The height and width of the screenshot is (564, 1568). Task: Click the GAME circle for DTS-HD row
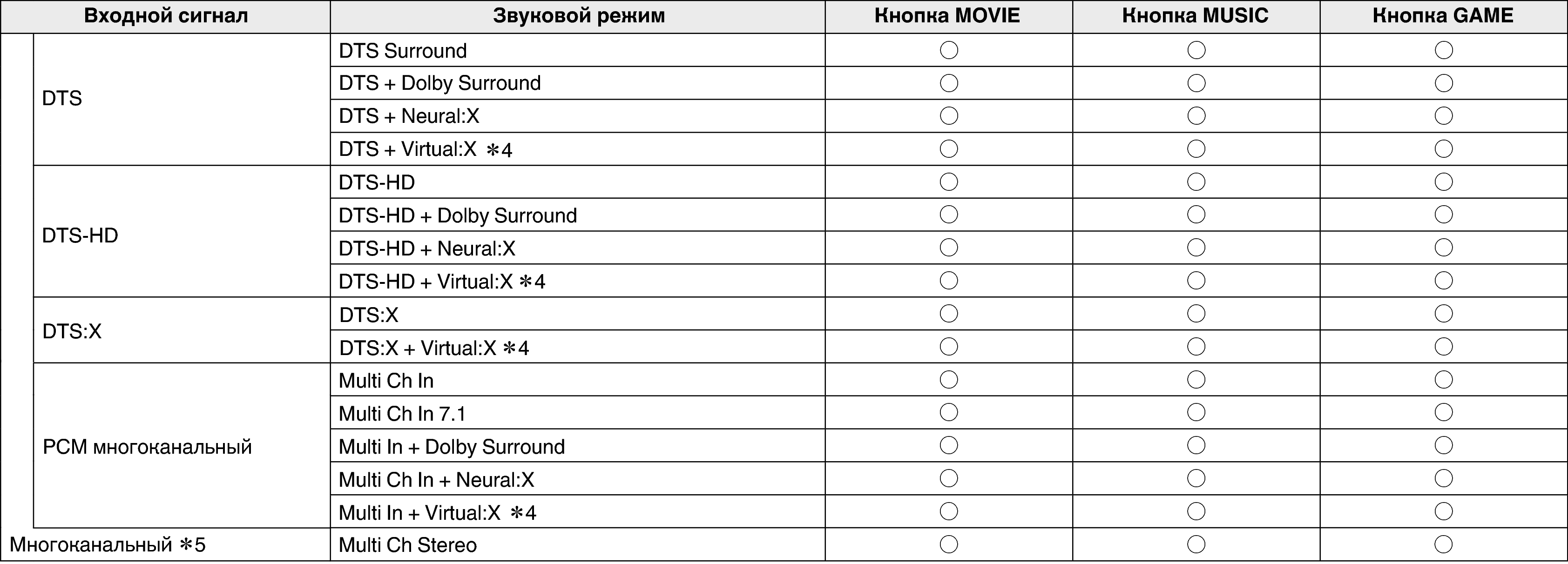coord(1443,182)
